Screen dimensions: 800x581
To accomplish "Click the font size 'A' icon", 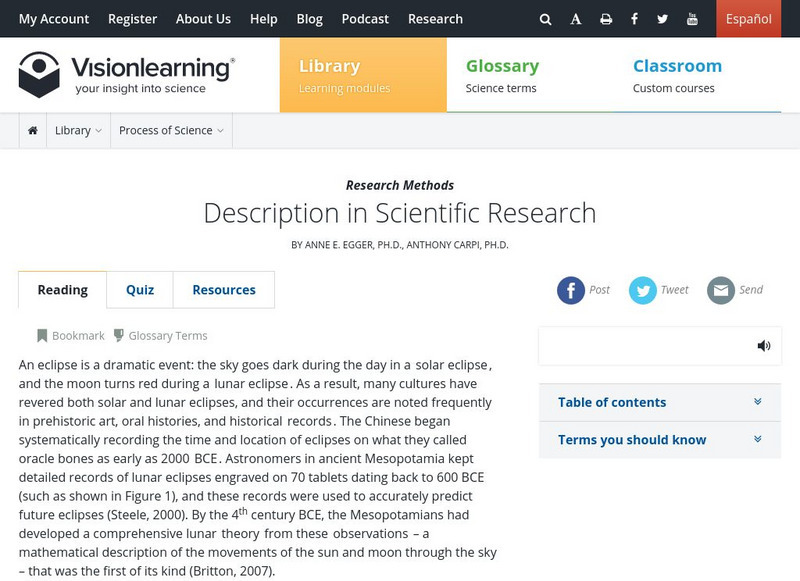I will [576, 18].
